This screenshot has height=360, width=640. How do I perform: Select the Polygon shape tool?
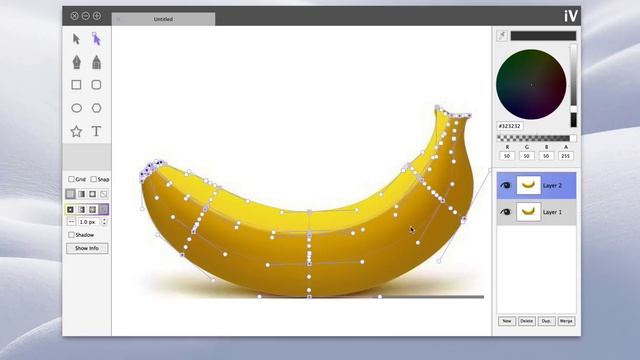pos(96,108)
